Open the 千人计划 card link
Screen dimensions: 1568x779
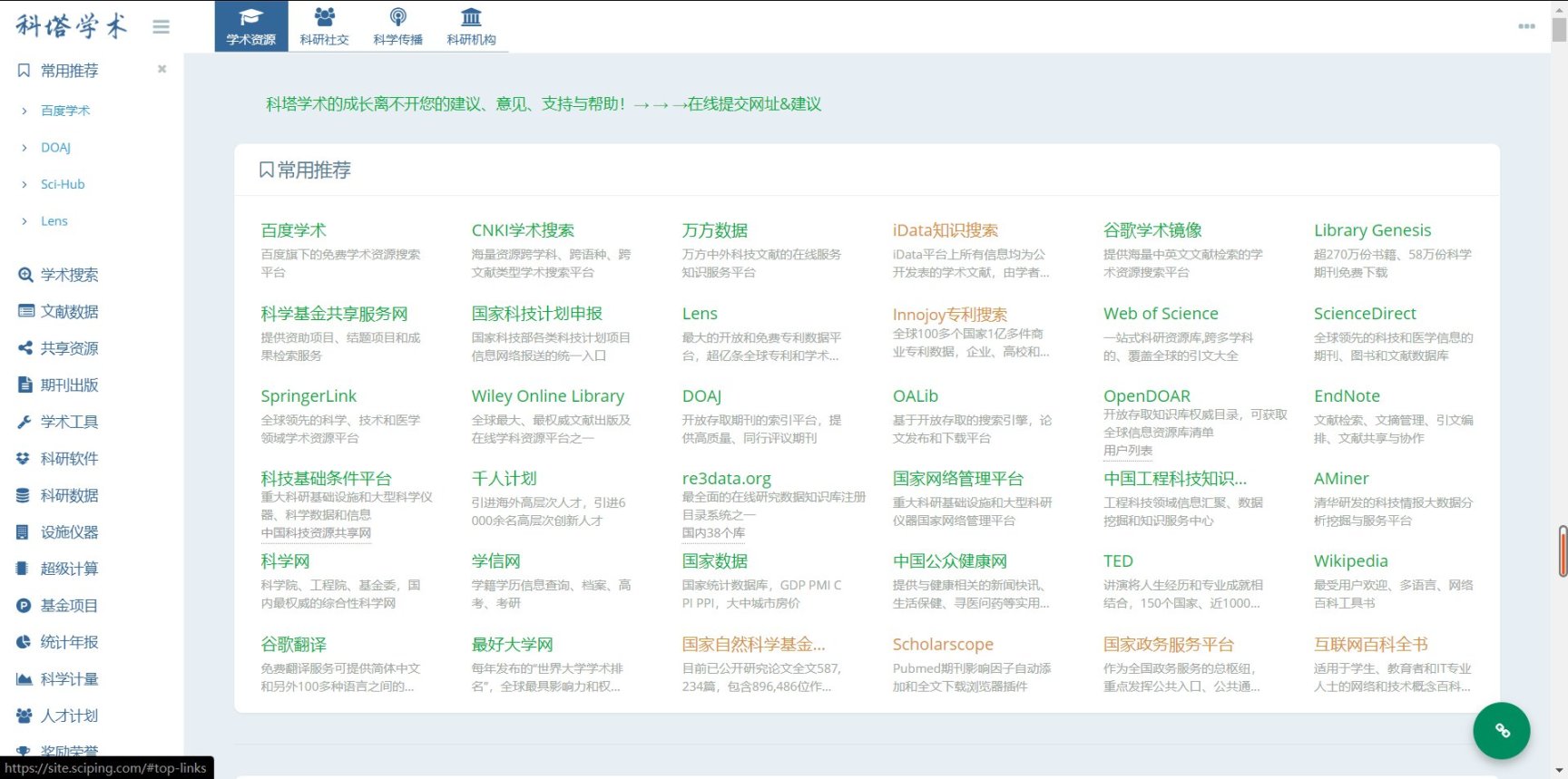[x=504, y=479]
